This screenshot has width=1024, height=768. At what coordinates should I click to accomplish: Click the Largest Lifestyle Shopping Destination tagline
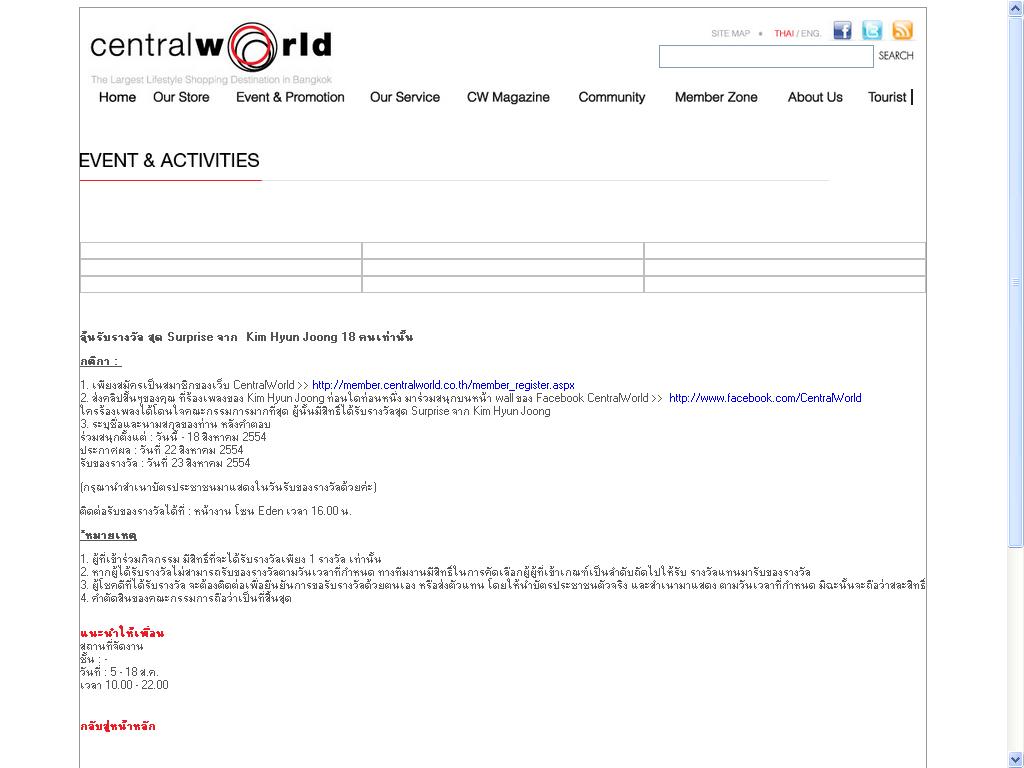click(211, 80)
